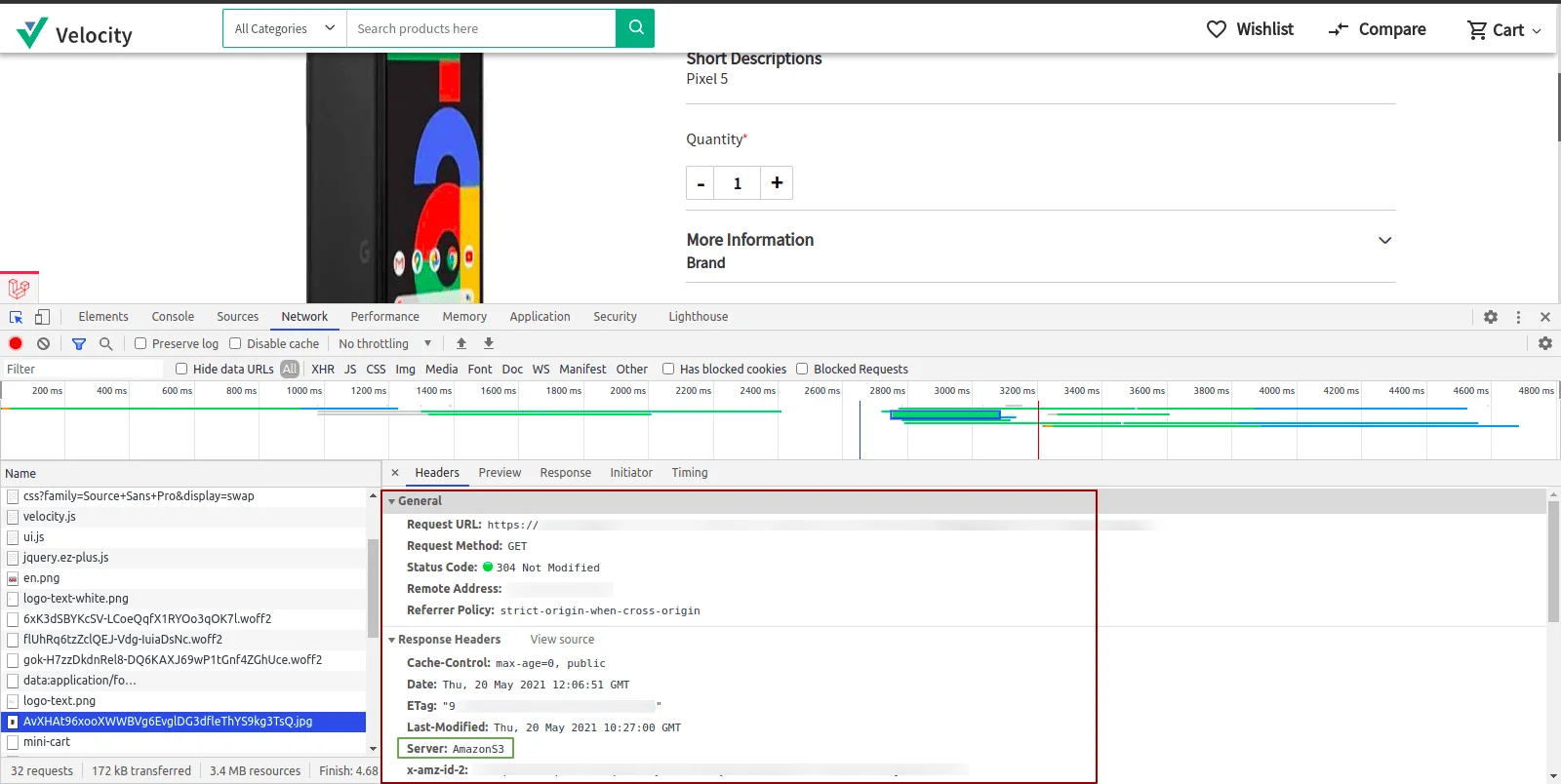Increase quantity with the plus button
This screenshot has height=784, width=1561.
point(777,182)
